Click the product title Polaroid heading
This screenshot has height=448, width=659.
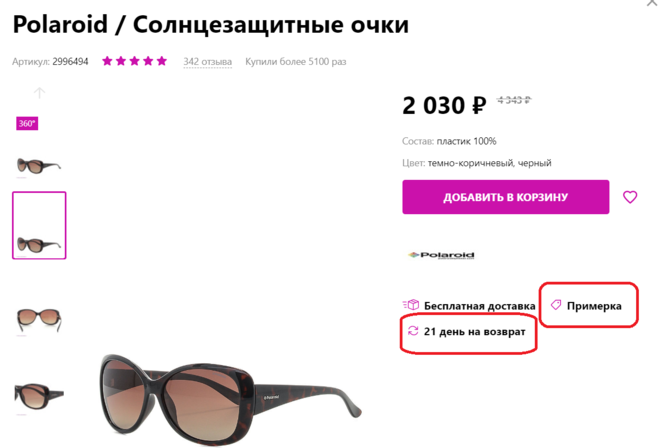tap(211, 25)
